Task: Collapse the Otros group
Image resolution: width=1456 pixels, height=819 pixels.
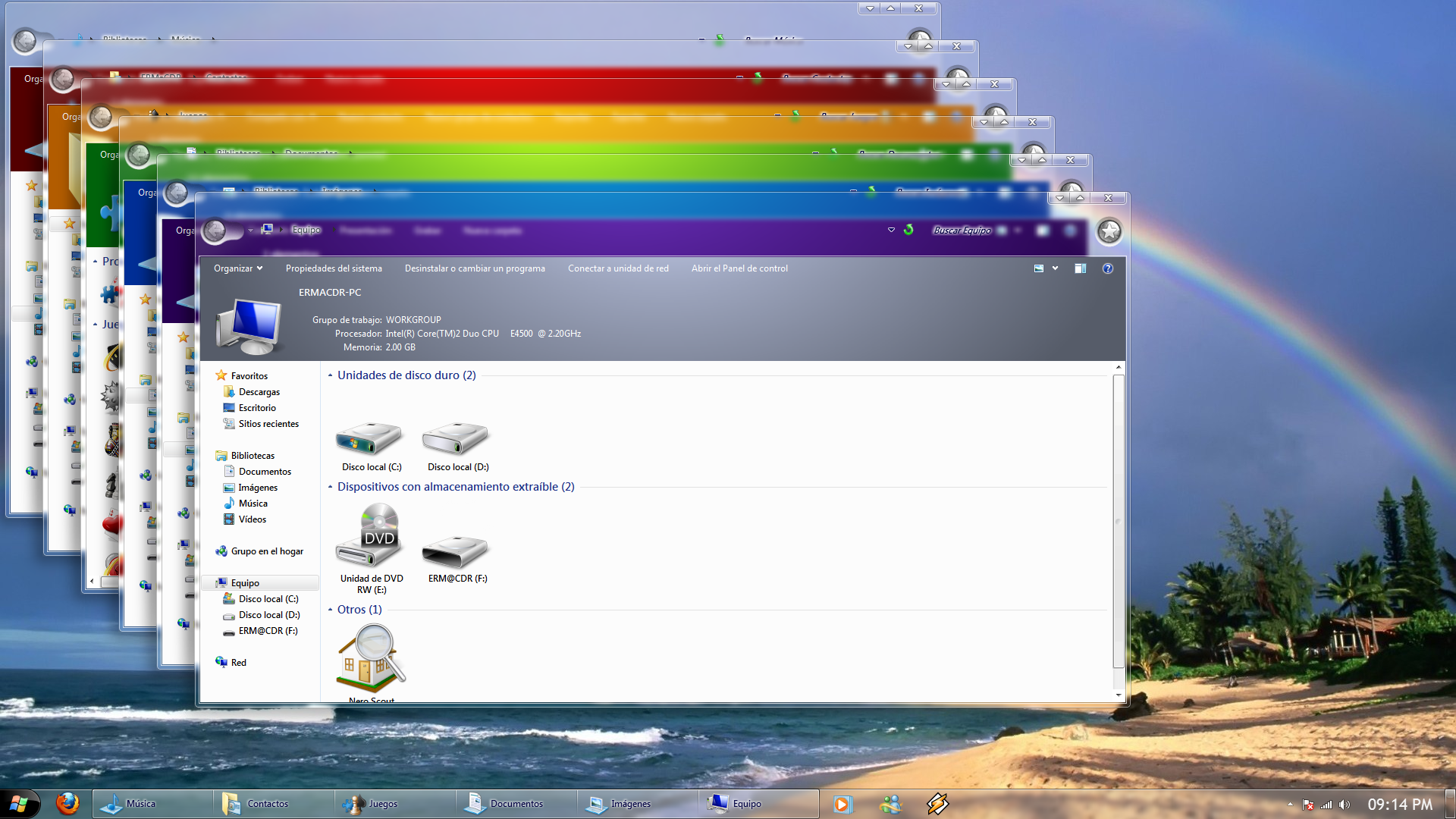Action: coord(331,610)
